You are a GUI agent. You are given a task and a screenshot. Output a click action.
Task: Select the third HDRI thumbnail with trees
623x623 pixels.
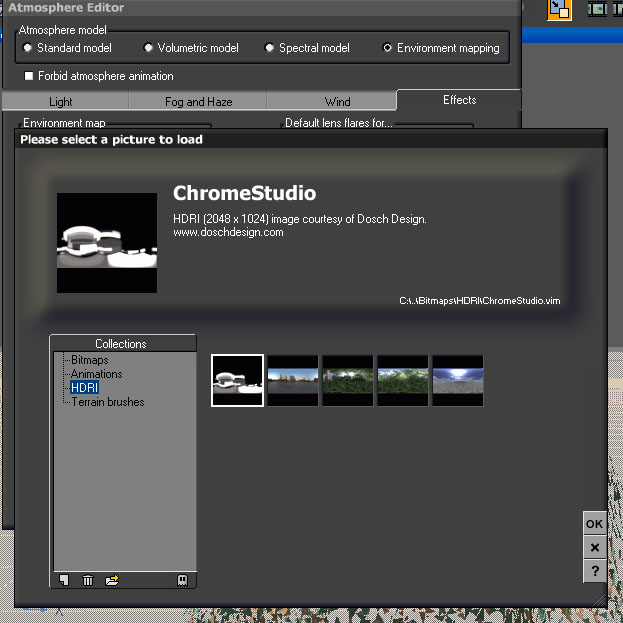pyautogui.click(x=348, y=381)
